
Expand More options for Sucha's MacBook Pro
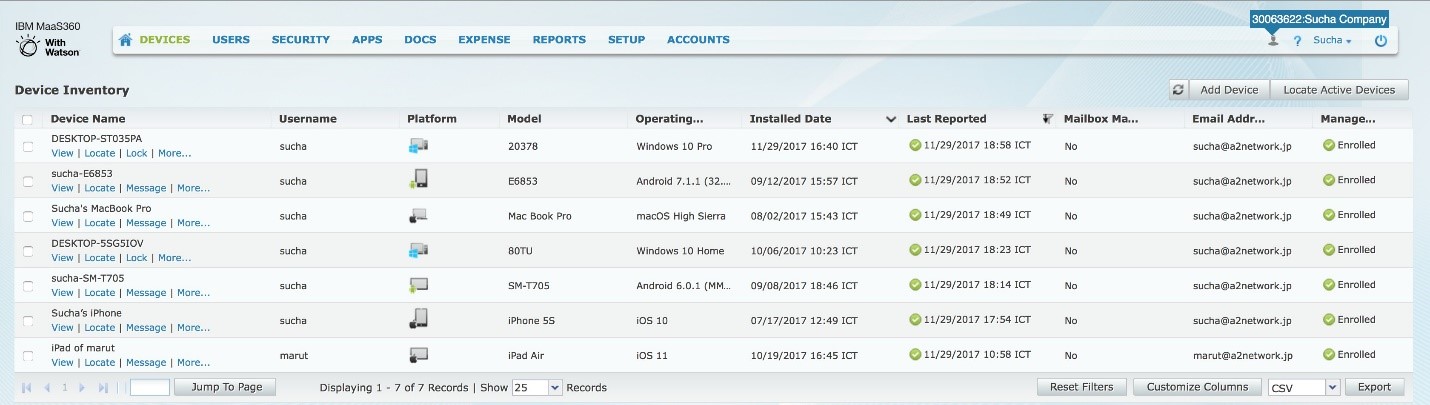(193, 223)
